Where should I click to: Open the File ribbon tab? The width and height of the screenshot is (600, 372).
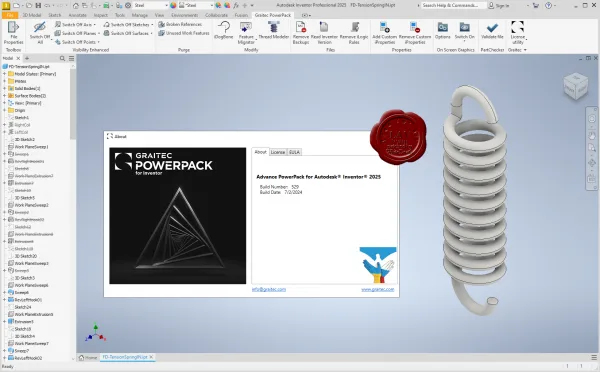pos(10,15)
